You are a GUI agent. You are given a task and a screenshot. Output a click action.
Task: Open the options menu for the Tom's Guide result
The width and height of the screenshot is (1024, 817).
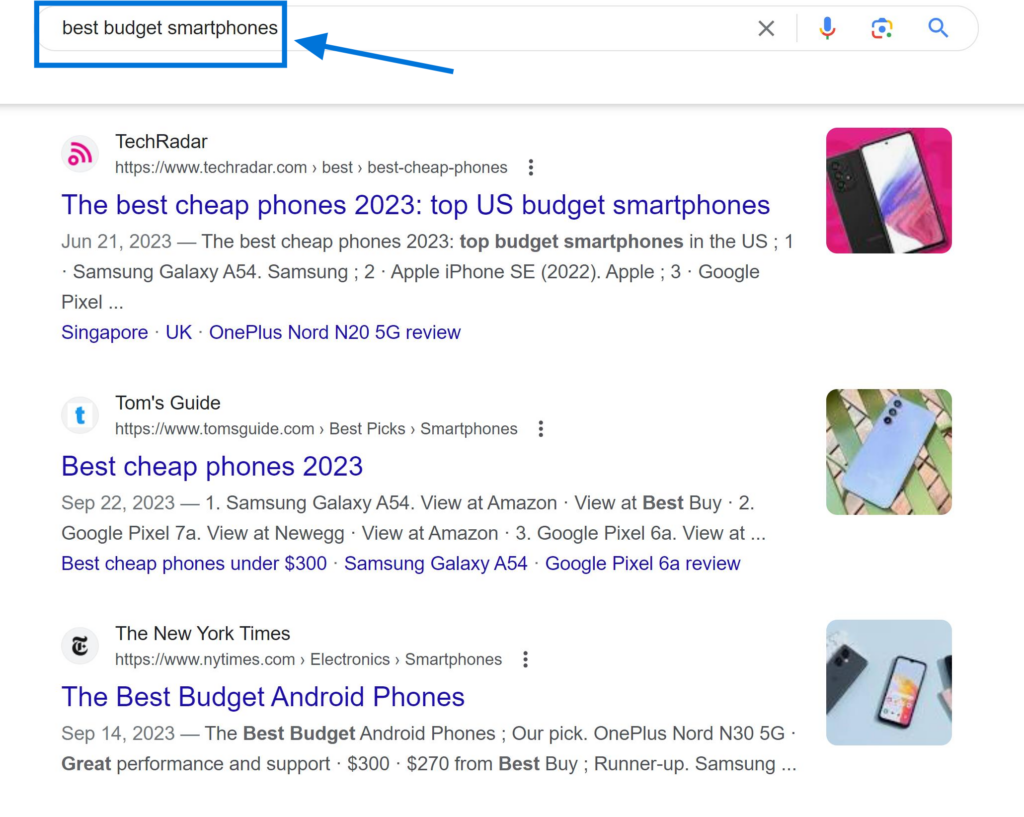540,428
